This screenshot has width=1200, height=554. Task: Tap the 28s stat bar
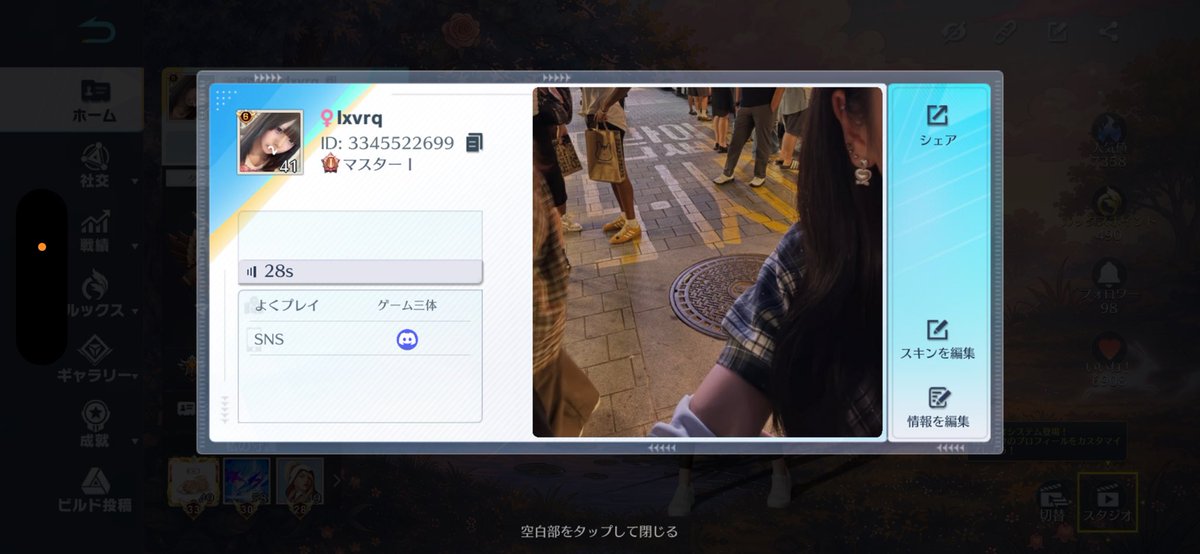361,271
